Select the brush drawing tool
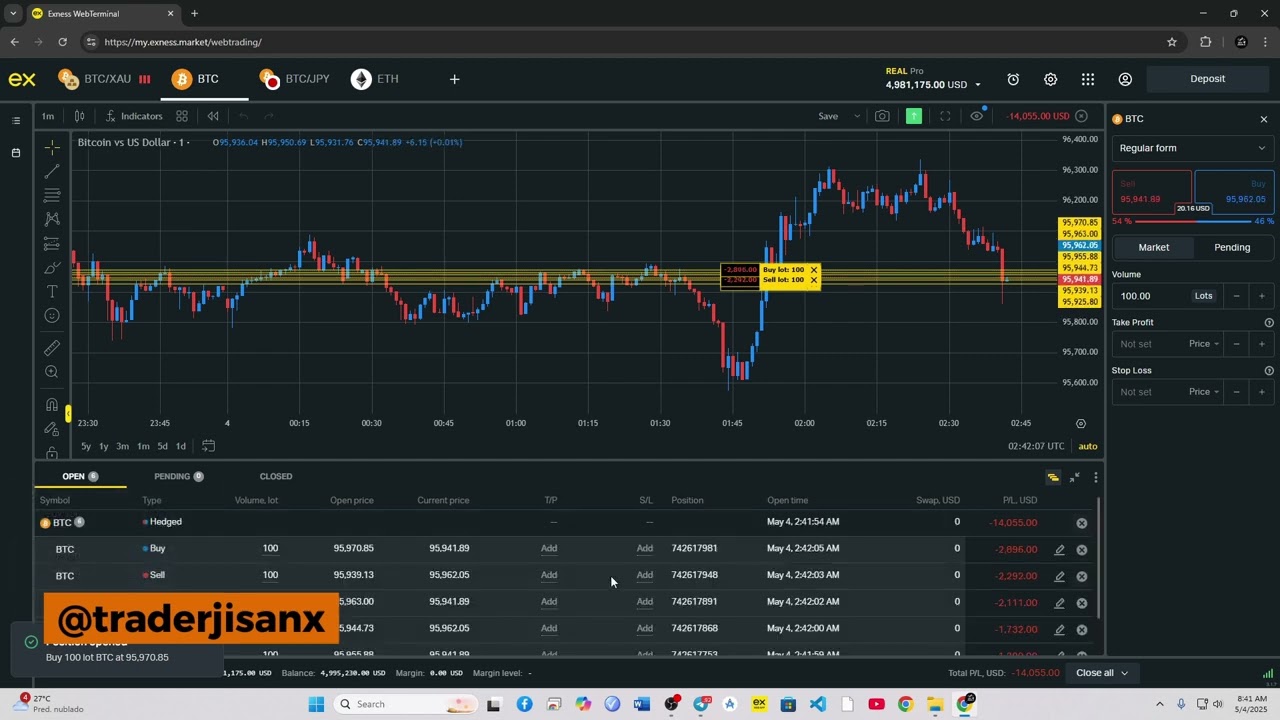 click(x=52, y=268)
